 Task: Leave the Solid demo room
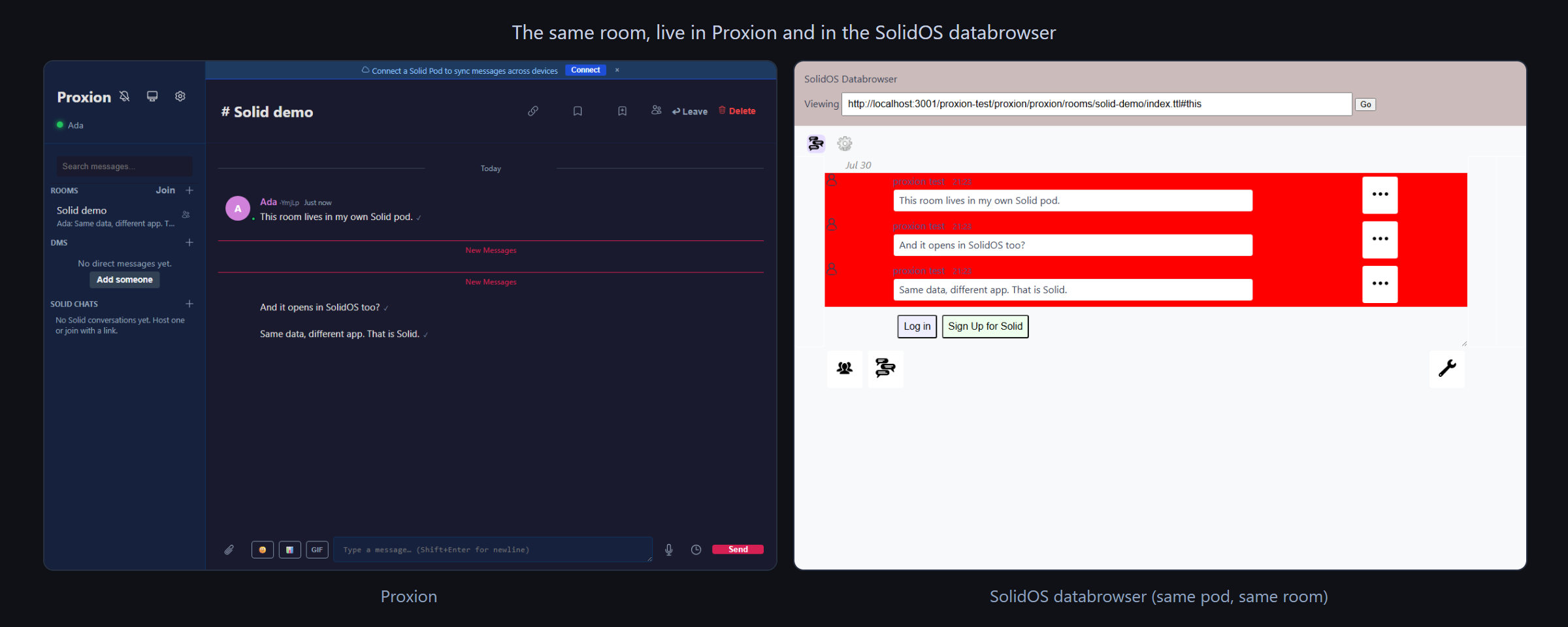[x=690, y=112]
